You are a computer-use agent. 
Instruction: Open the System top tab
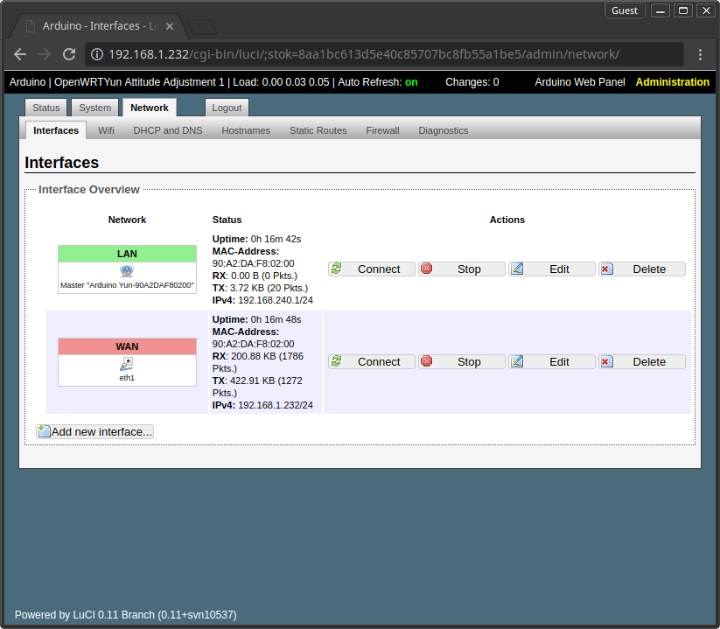click(95, 108)
